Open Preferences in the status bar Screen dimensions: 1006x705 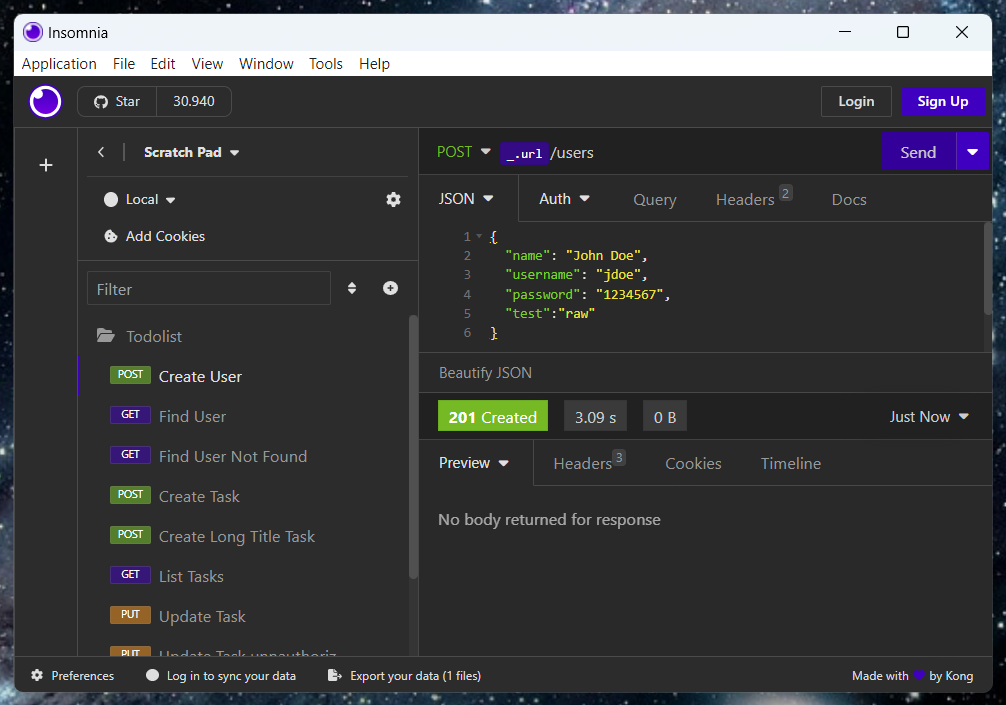[72, 675]
